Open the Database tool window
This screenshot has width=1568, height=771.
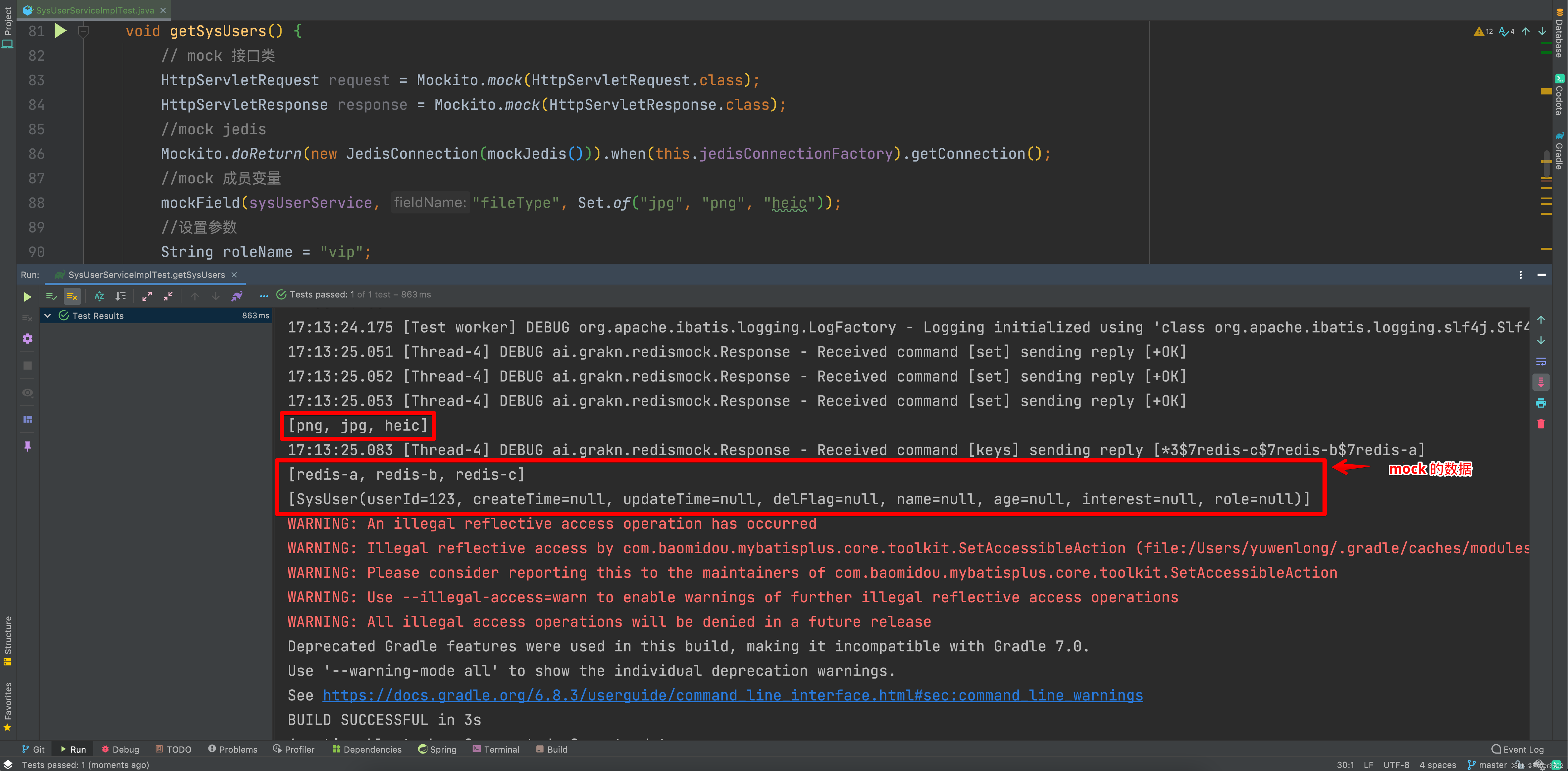click(x=1560, y=33)
